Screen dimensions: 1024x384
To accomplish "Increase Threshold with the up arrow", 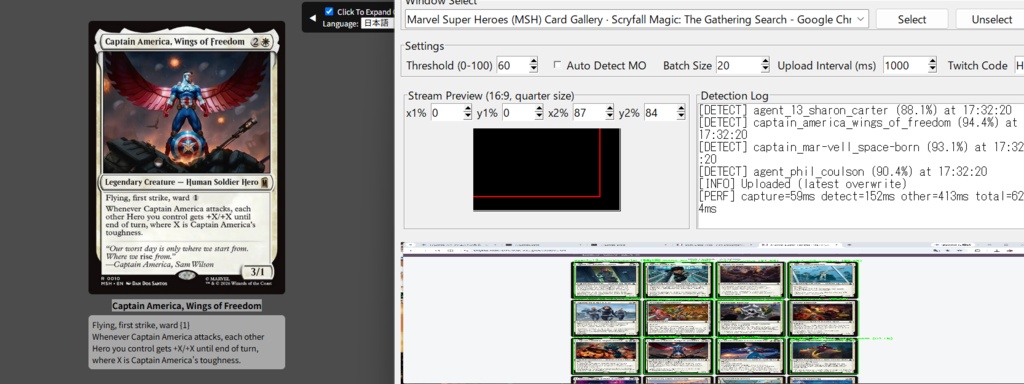I will click(534, 61).
